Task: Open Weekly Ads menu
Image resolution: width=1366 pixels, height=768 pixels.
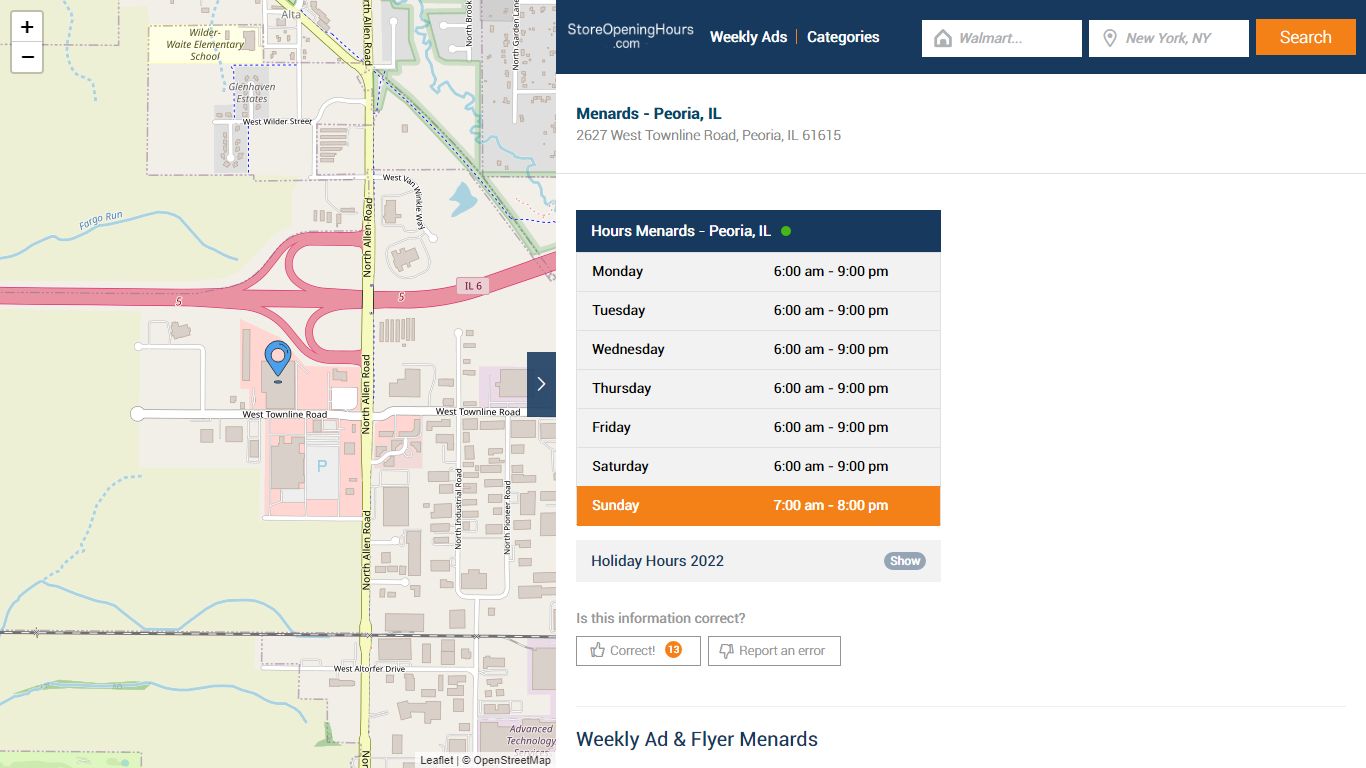Action: click(748, 37)
